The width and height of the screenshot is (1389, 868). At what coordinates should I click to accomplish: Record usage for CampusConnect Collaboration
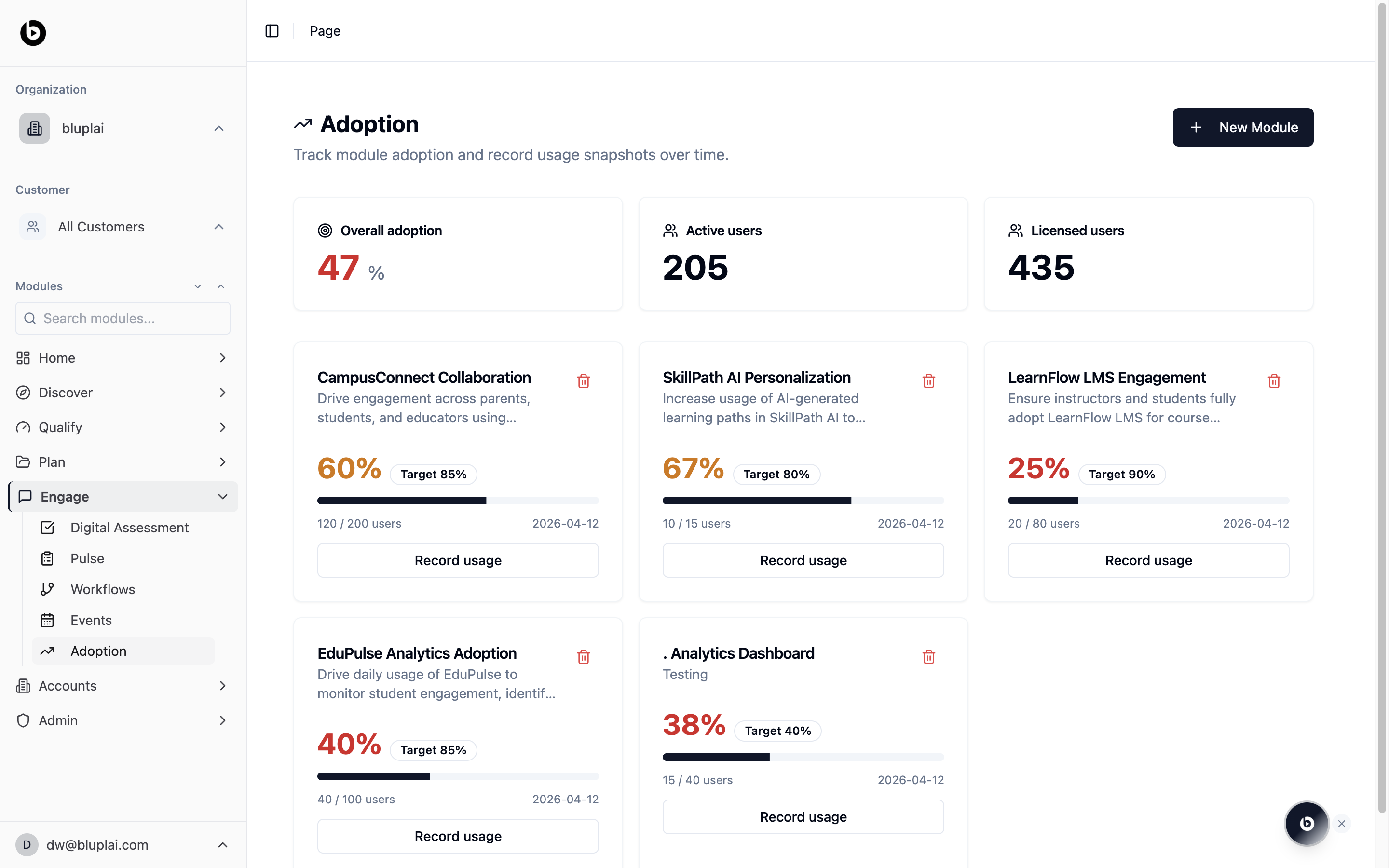[x=457, y=560]
